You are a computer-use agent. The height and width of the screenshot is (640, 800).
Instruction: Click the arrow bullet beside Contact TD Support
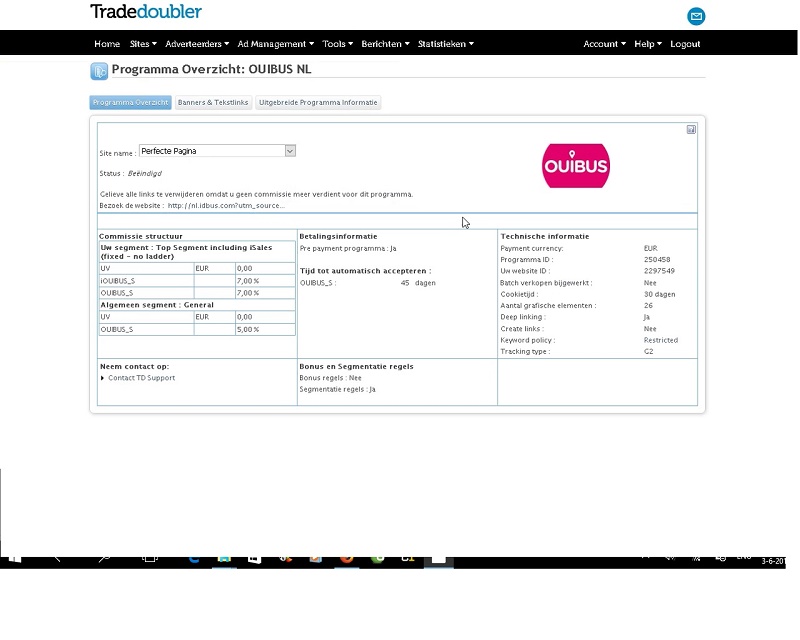tap(102, 378)
